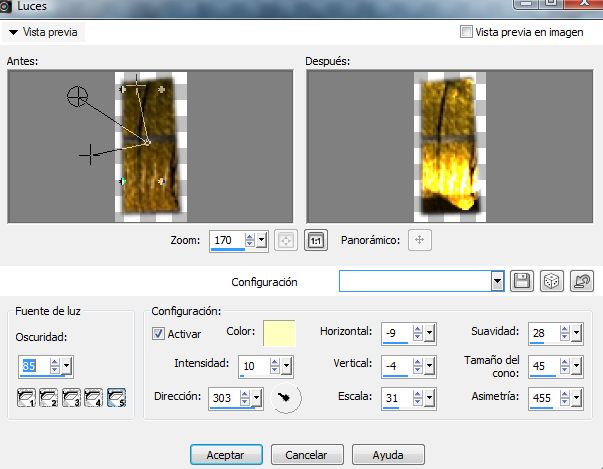
Task: Click the save preset disk icon
Action: [521, 282]
